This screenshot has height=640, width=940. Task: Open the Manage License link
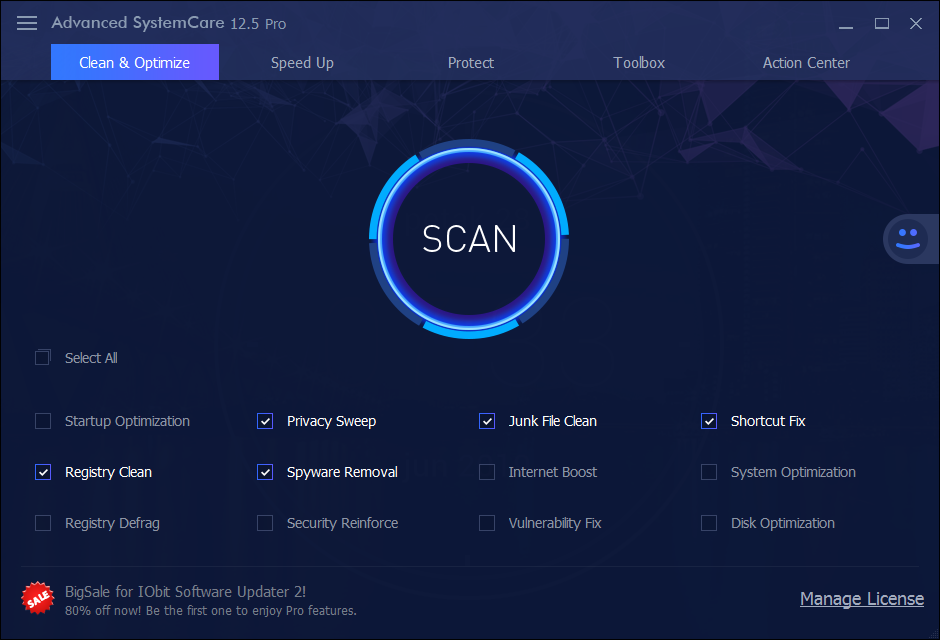click(861, 599)
